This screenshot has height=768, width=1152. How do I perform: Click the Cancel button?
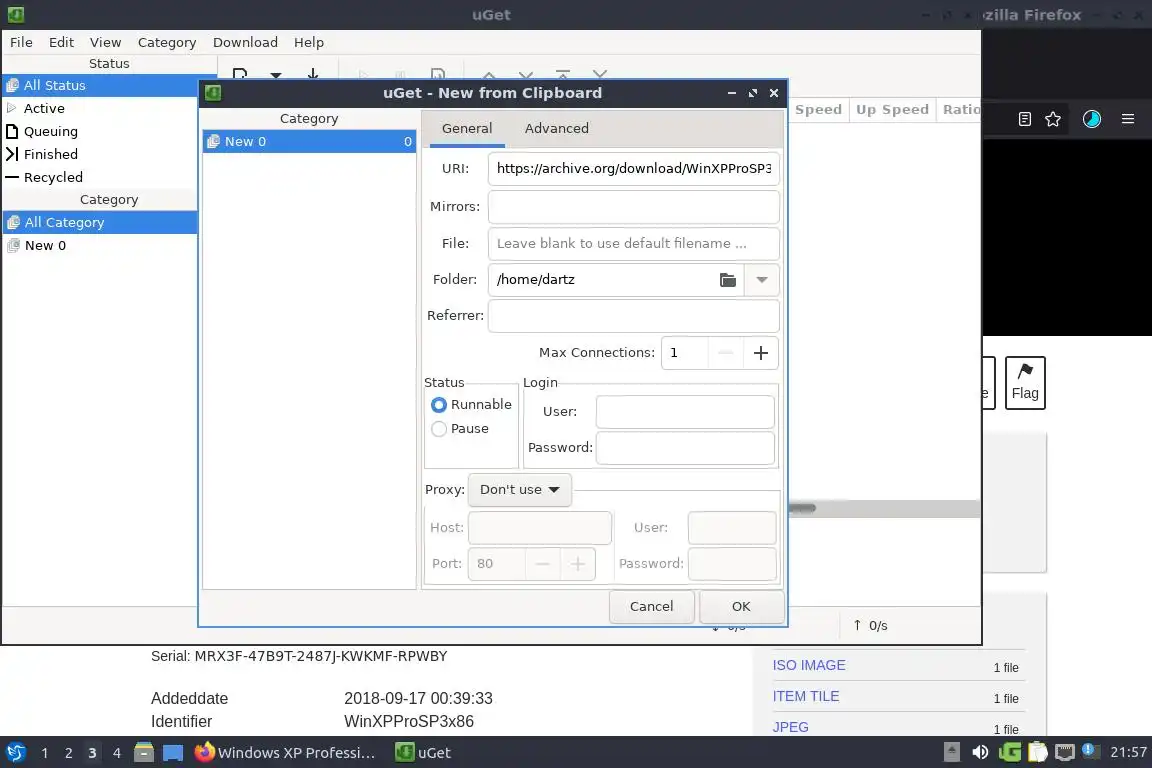651,606
